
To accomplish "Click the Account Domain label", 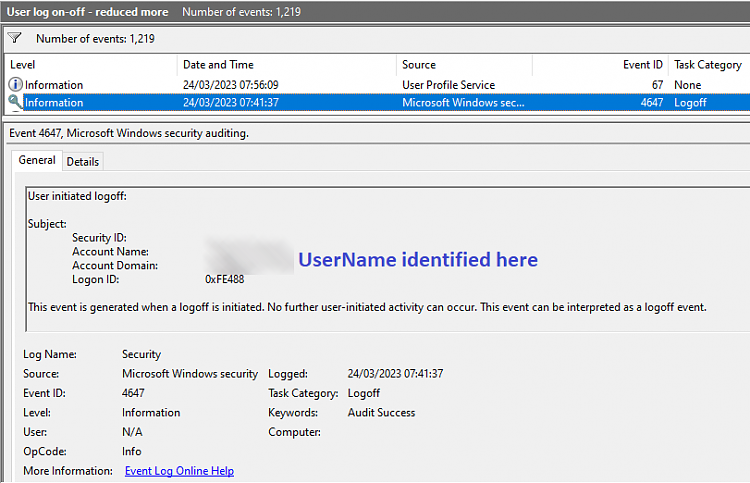I will pyautogui.click(x=115, y=265).
